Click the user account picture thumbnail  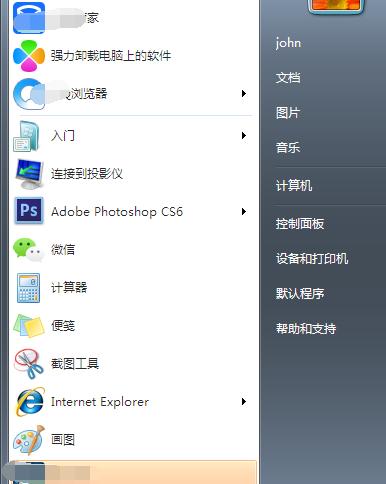click(x=335, y=6)
